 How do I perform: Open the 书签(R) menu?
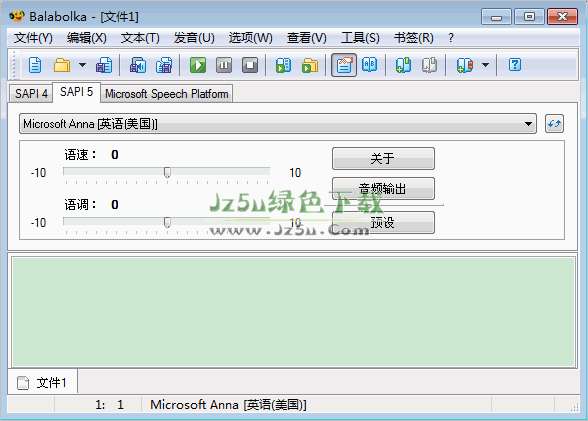(x=414, y=38)
